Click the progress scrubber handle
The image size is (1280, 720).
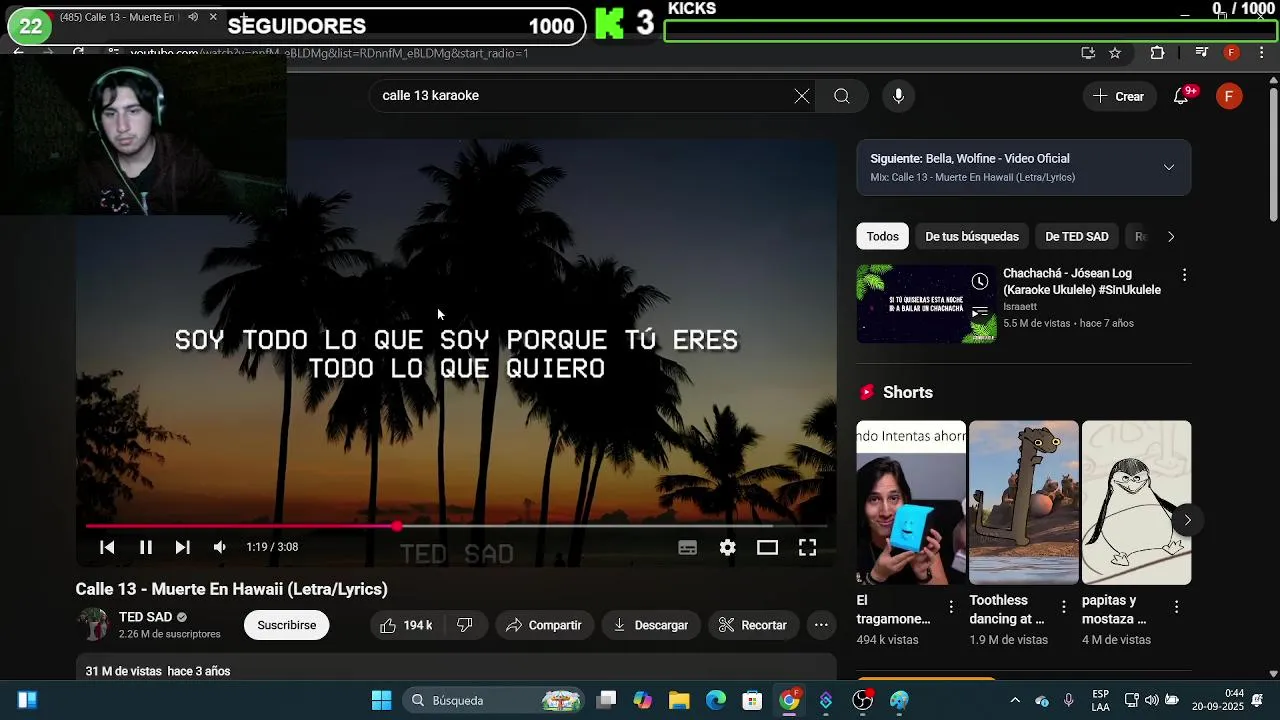coord(397,526)
